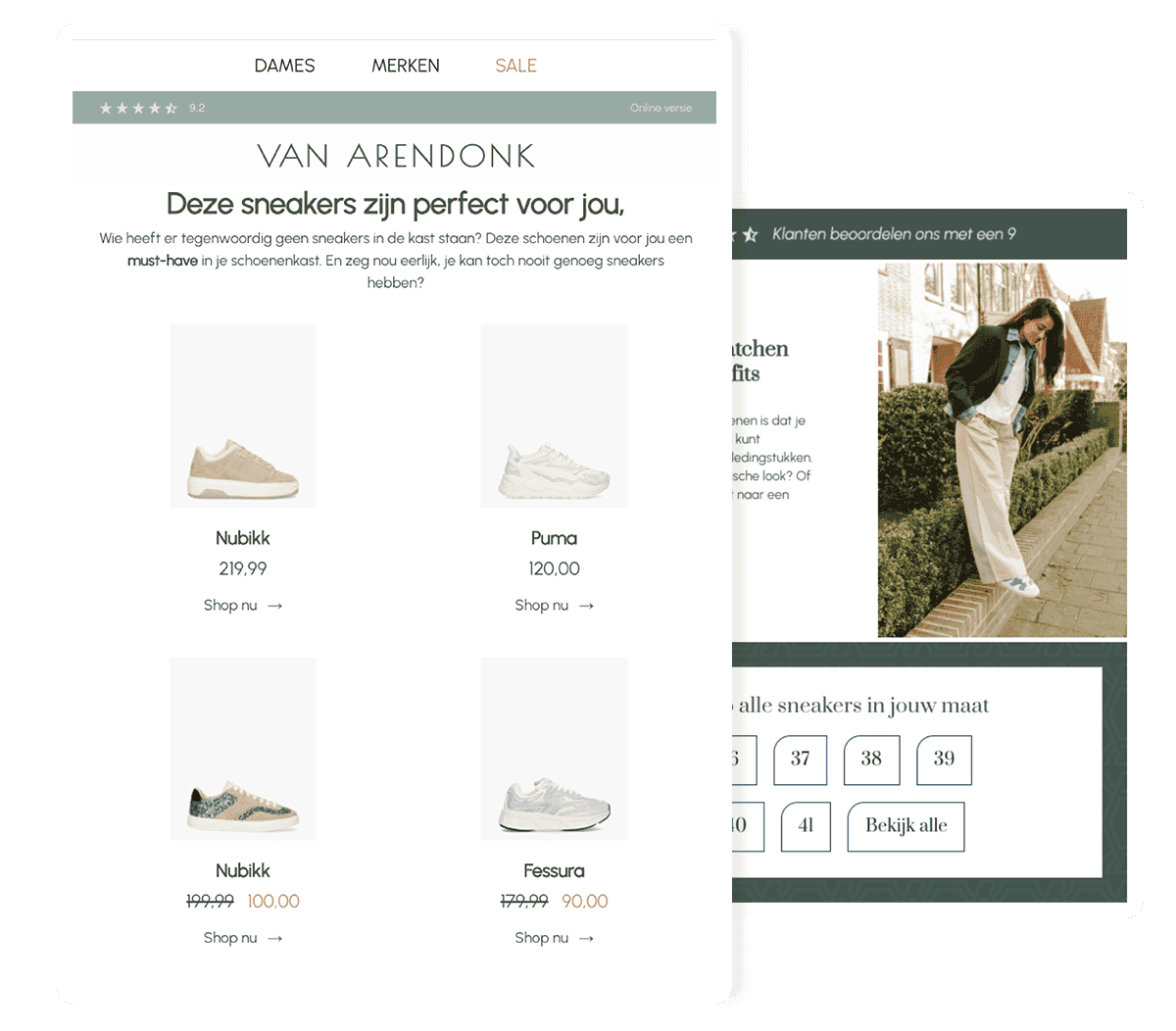Open the Fessura sneaker image
The image size is (1176, 1031).
555,749
